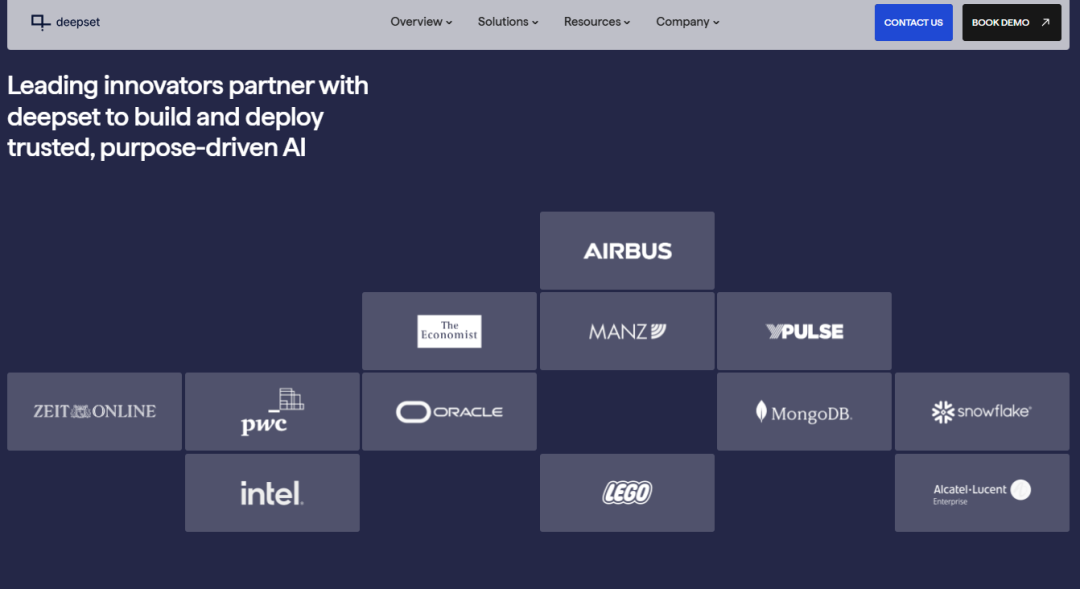Open the Zeit Online logo tile
The image size is (1080, 589).
94,412
